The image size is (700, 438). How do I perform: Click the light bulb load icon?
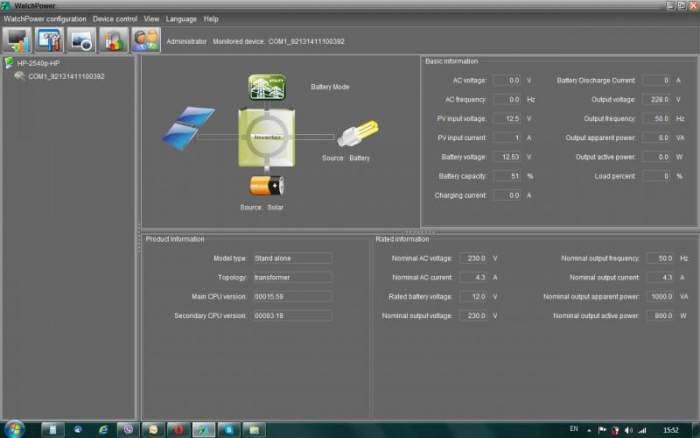(x=358, y=133)
